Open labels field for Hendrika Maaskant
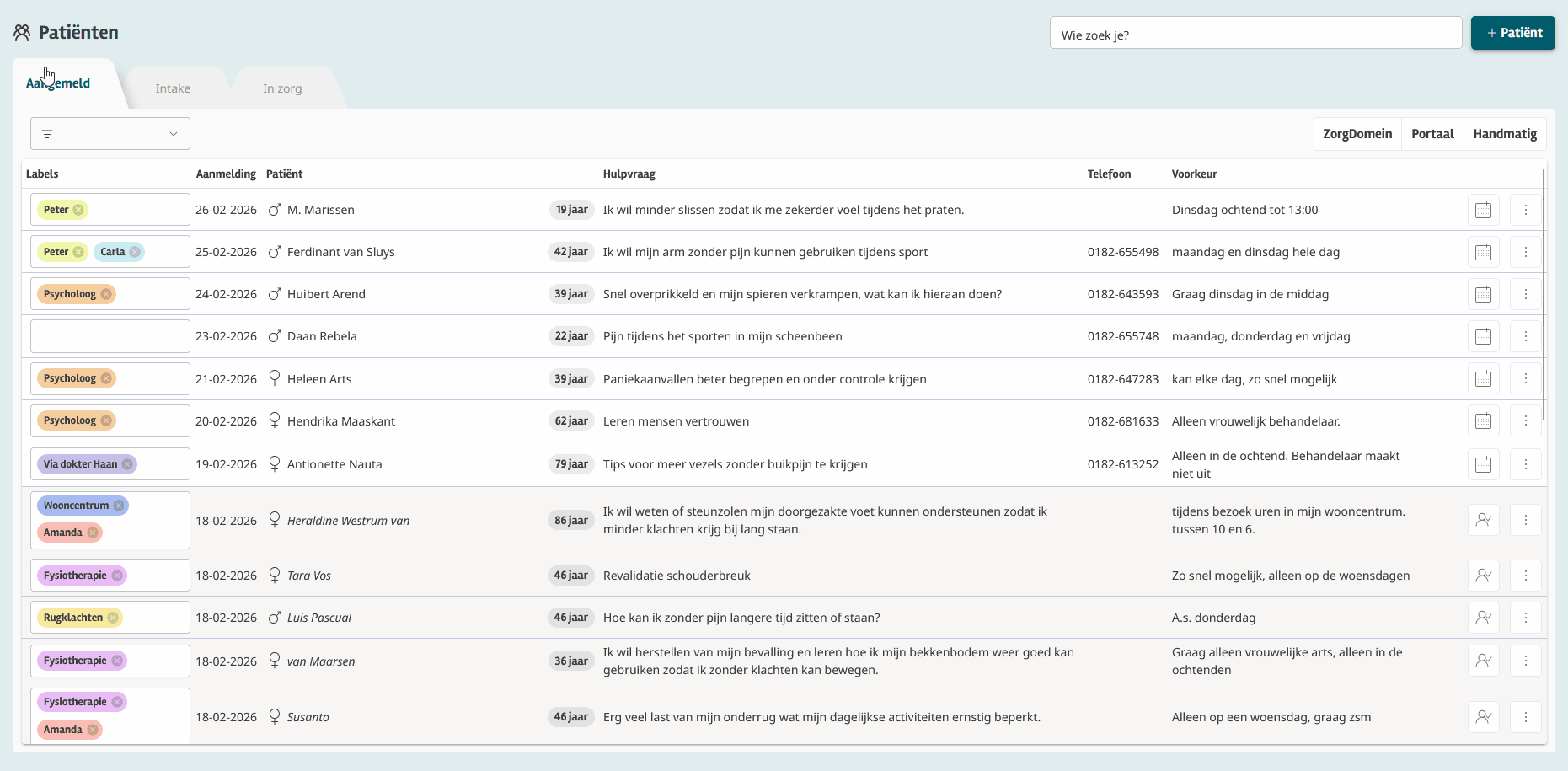Image resolution: width=1568 pixels, height=771 pixels. [110, 420]
